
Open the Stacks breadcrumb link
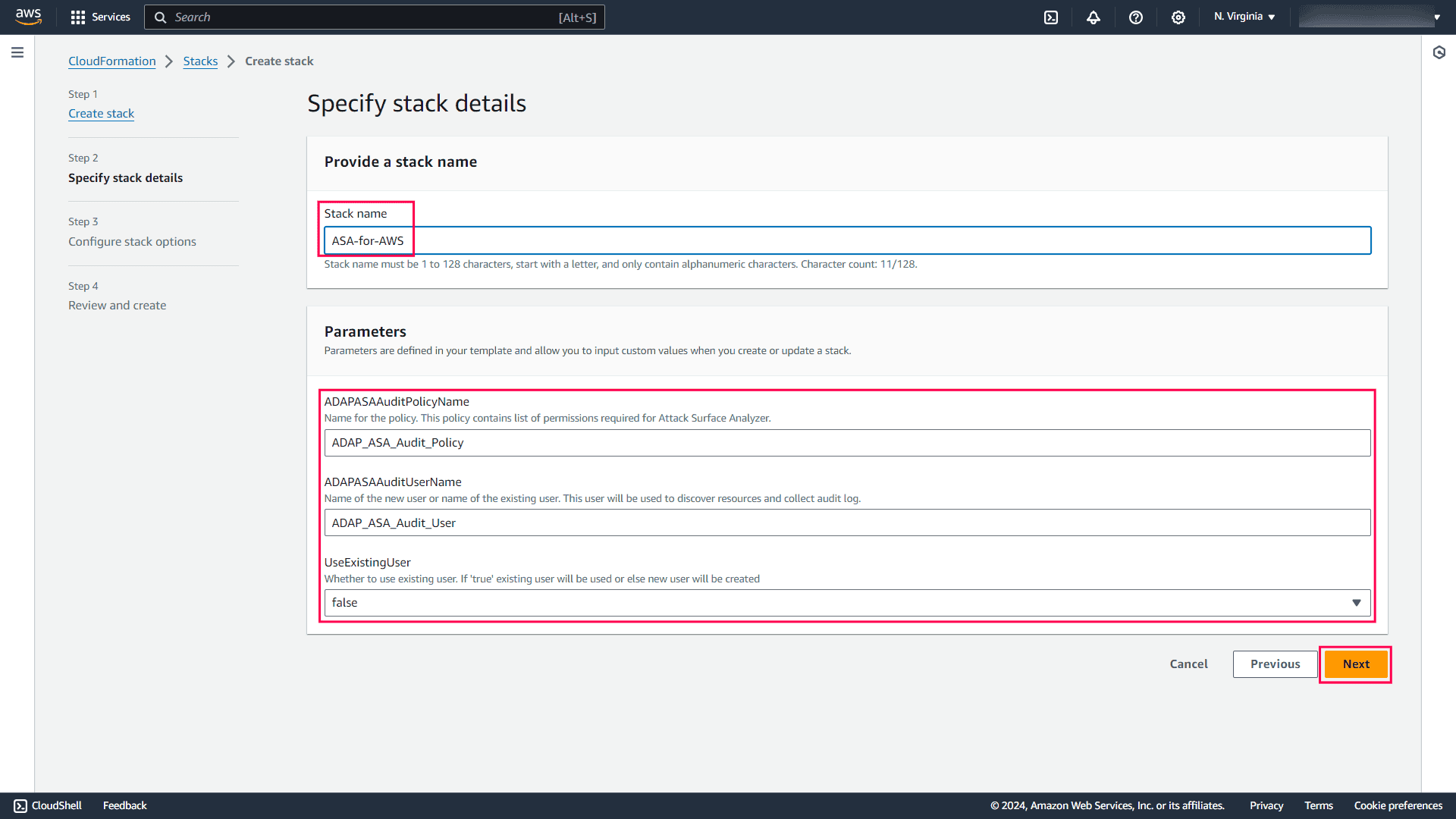click(200, 61)
